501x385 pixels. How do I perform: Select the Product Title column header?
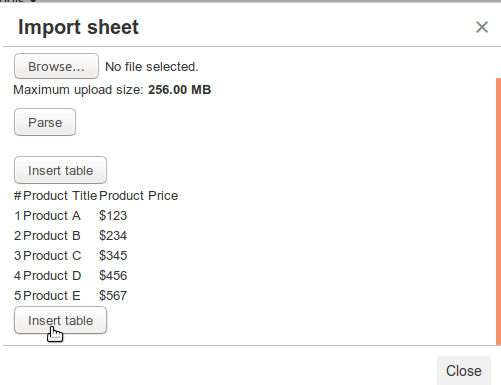pyautogui.click(x=60, y=196)
